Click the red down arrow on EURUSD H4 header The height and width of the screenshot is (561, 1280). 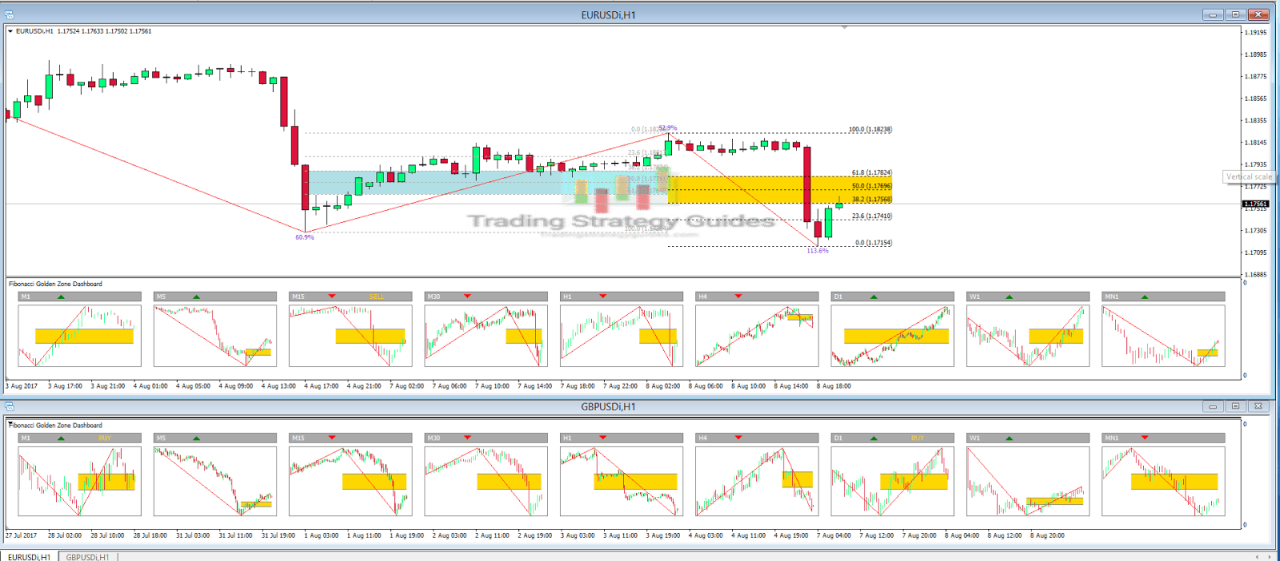click(x=738, y=297)
